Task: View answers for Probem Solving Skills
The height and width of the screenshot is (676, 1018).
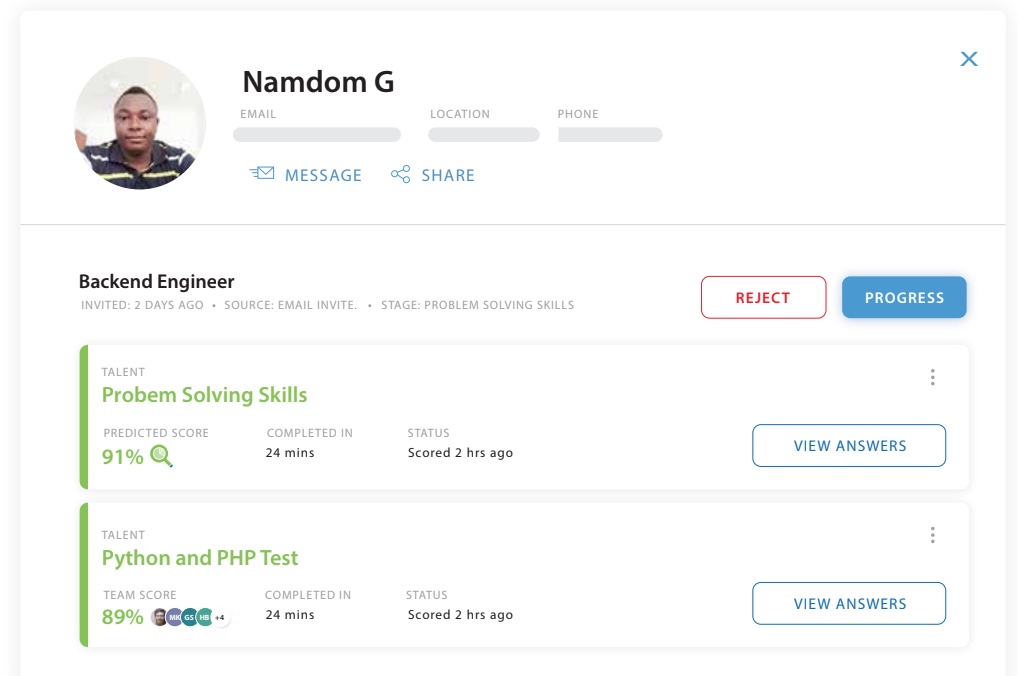Action: click(849, 446)
